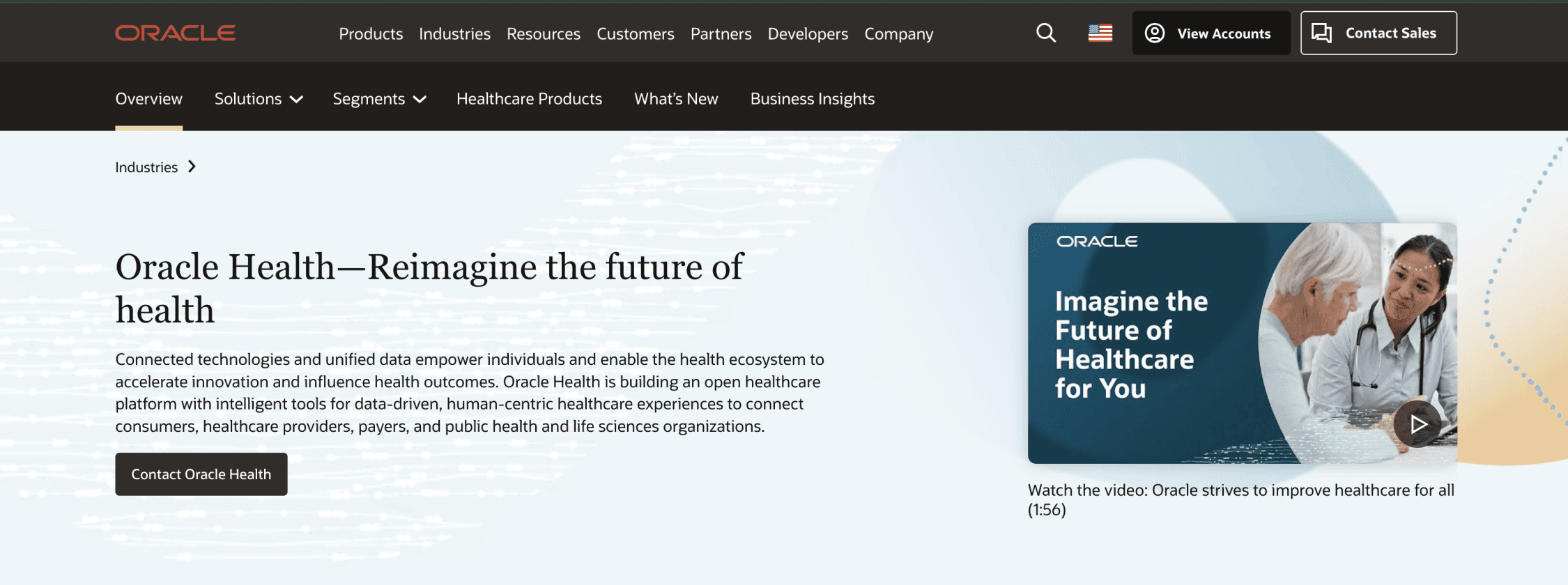The height and width of the screenshot is (585, 1568).
Task: Click the chevron next to Industries breadcrumb
Action: coord(192,166)
